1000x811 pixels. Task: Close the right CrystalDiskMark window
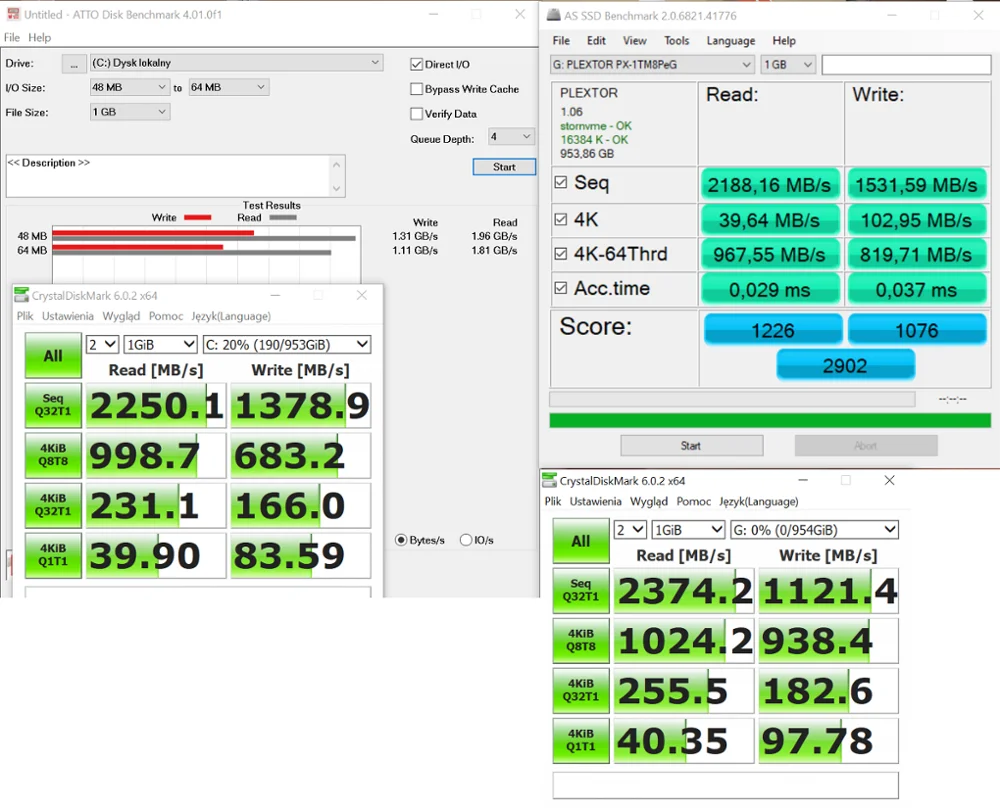[889, 480]
